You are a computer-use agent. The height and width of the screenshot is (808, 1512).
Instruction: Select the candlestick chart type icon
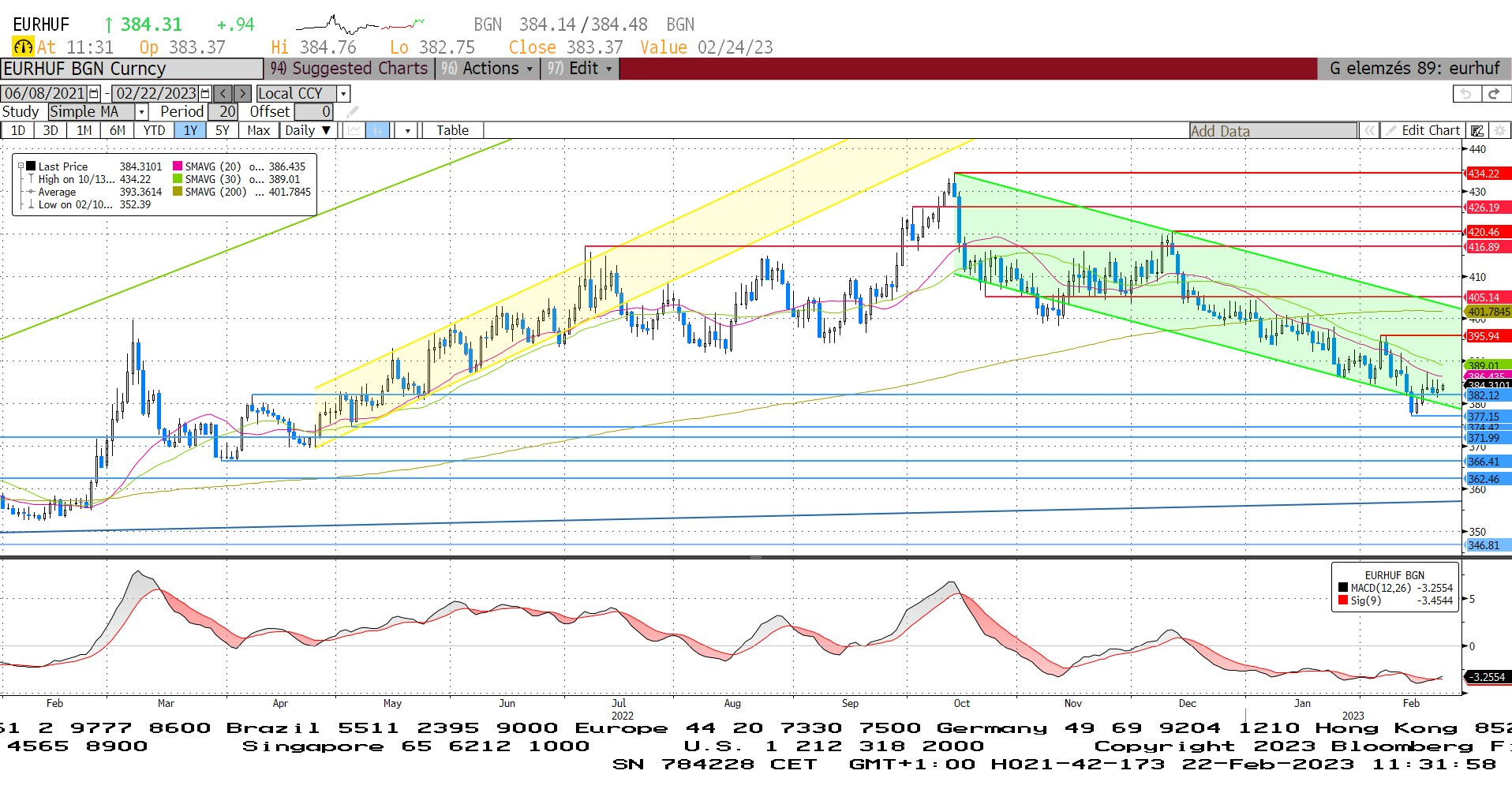378,130
